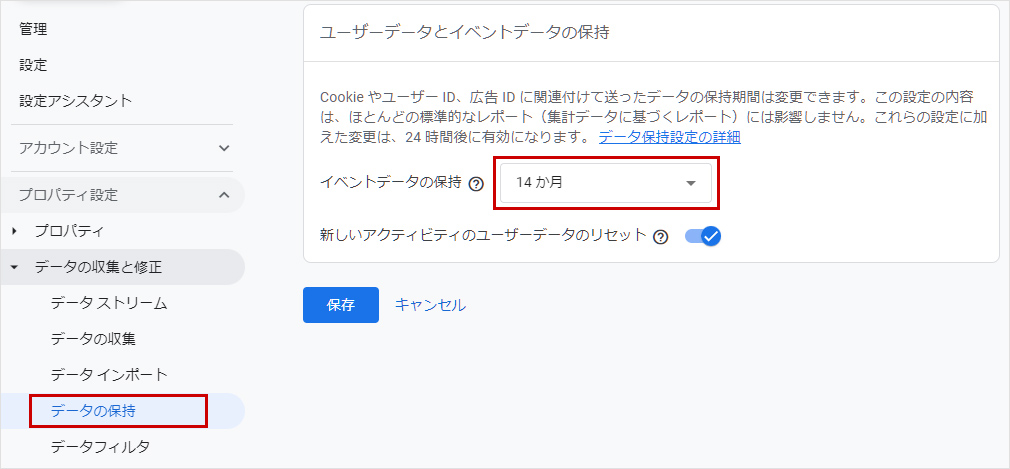1010x469 pixels.
Task: Click the キャンセル button
Action: 430,305
